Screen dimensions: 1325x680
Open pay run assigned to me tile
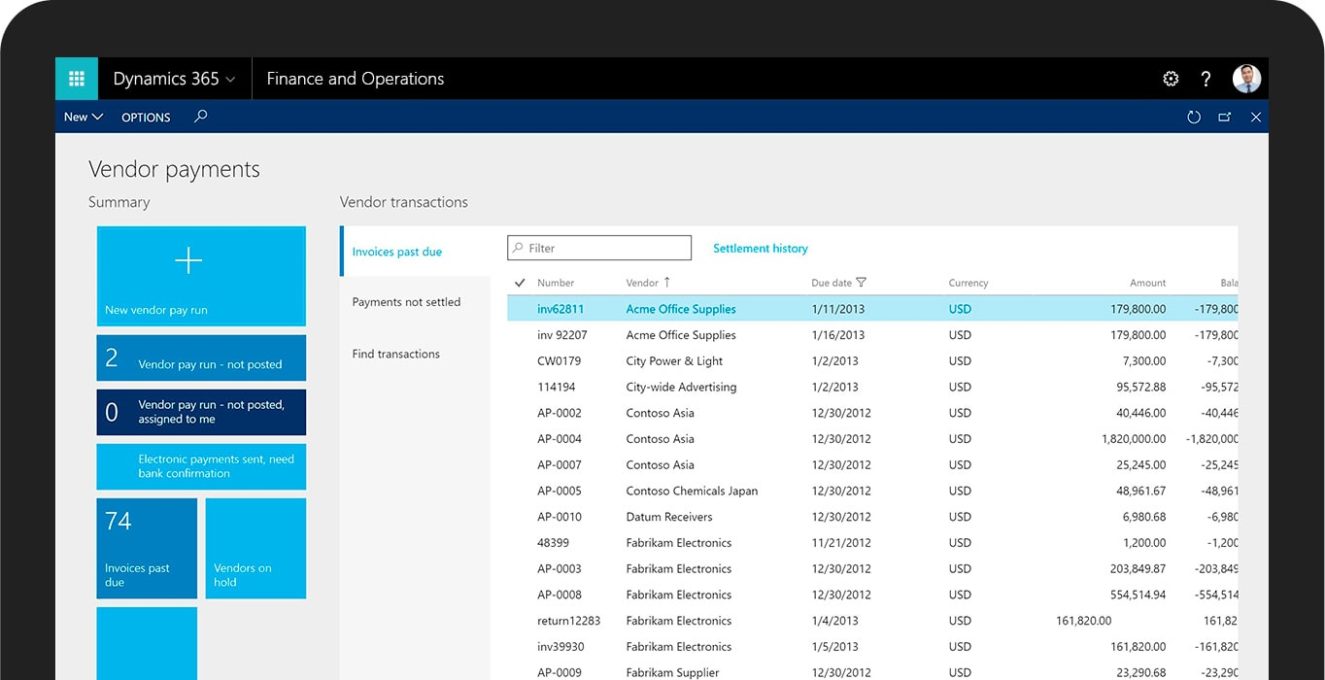coord(201,412)
